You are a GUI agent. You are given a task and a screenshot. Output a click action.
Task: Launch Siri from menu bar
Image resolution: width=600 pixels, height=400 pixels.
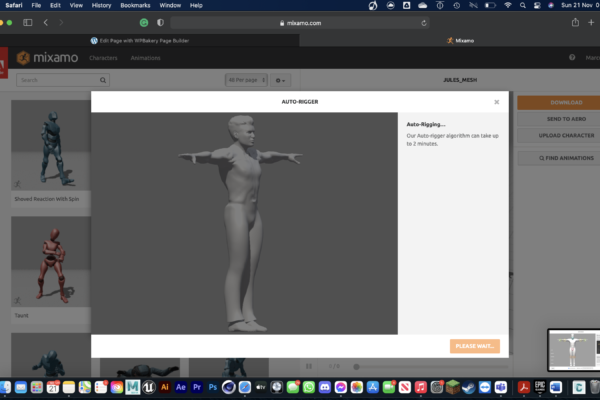pyautogui.click(x=551, y=5)
